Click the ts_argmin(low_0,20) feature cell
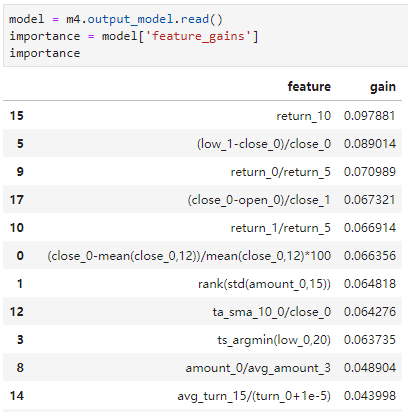This screenshot has width=408, height=412. pos(274,340)
